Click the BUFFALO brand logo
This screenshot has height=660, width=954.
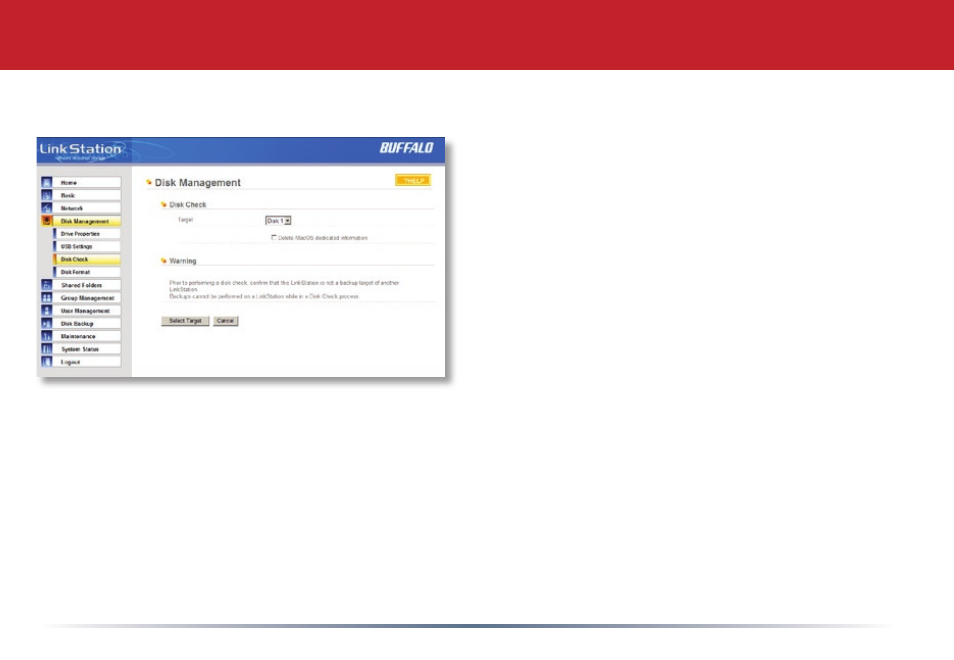click(x=406, y=148)
